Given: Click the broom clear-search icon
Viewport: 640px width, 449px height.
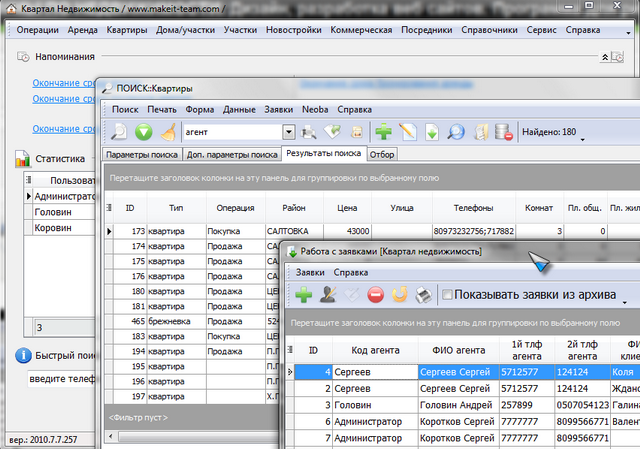Looking at the screenshot, I should pos(169,131).
